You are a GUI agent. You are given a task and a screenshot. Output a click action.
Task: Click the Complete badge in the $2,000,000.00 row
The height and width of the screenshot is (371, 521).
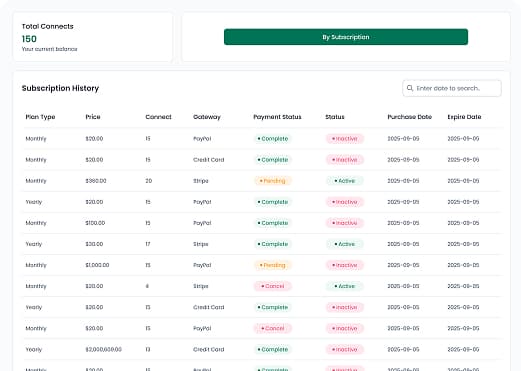pyautogui.click(x=273, y=349)
